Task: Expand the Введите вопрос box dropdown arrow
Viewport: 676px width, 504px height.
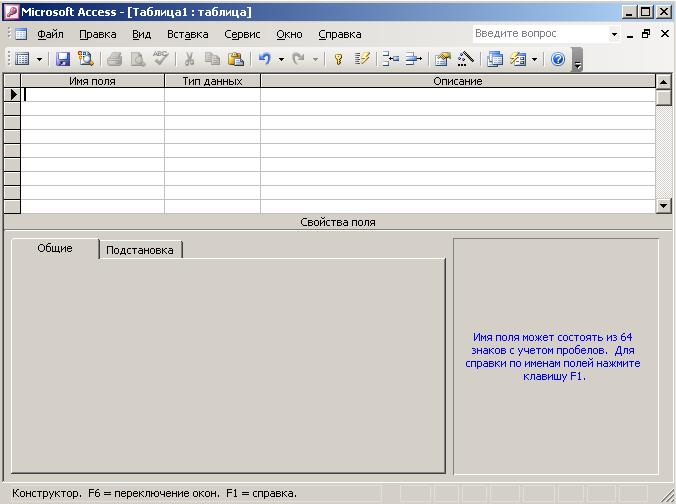Action: point(614,34)
